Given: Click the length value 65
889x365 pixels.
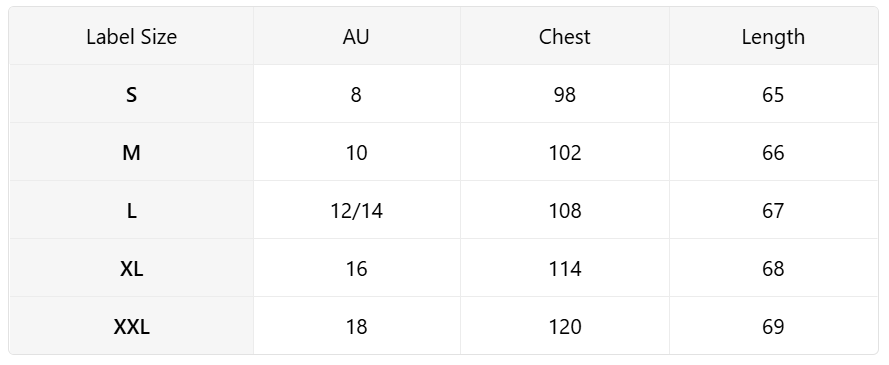Looking at the screenshot, I should (x=773, y=94).
